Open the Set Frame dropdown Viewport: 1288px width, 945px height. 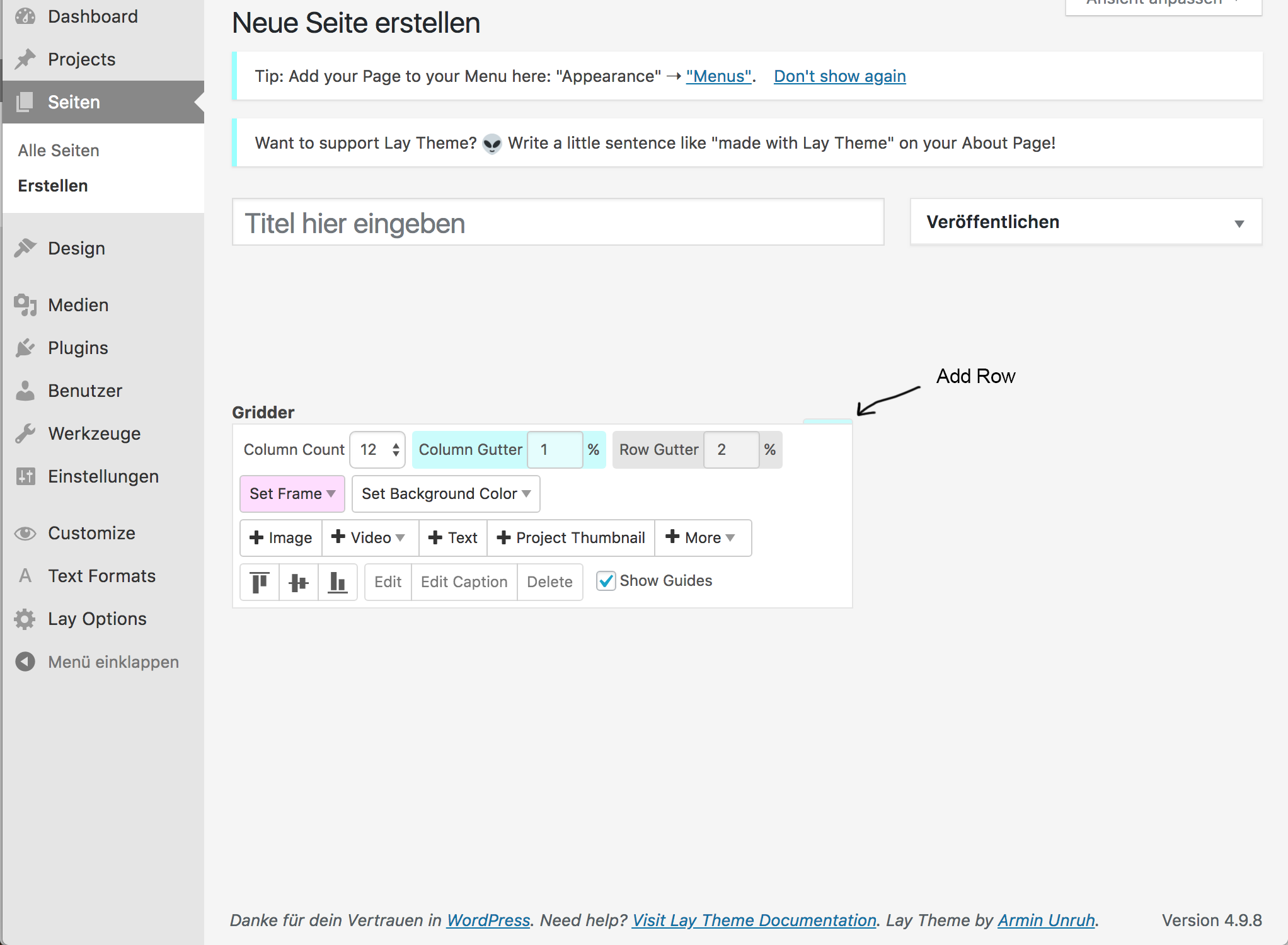pos(292,493)
